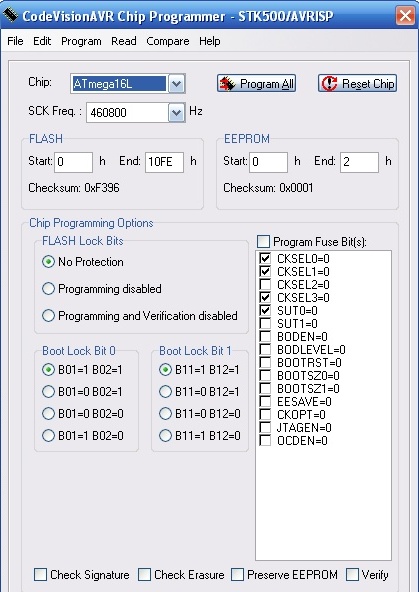The width and height of the screenshot is (419, 592).
Task: Click the FLASH End field showing 10FE
Action: [x=165, y=162]
